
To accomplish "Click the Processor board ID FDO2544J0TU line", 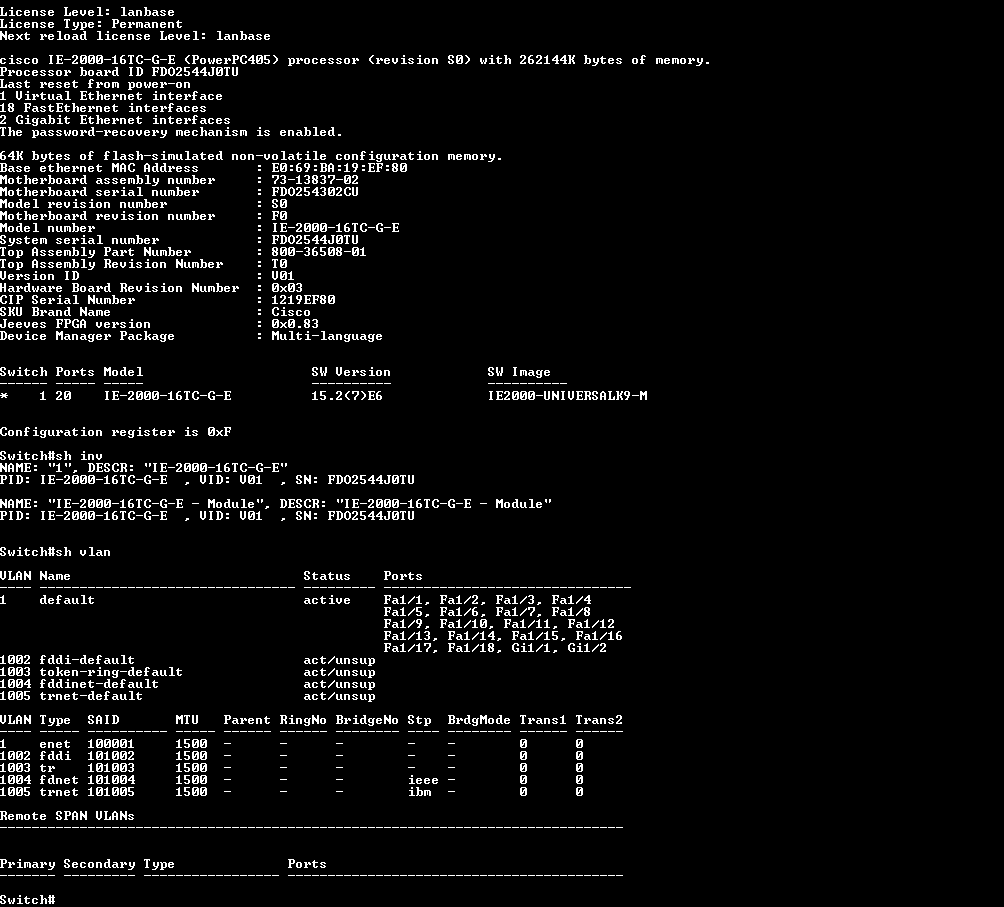I will pos(119,72).
